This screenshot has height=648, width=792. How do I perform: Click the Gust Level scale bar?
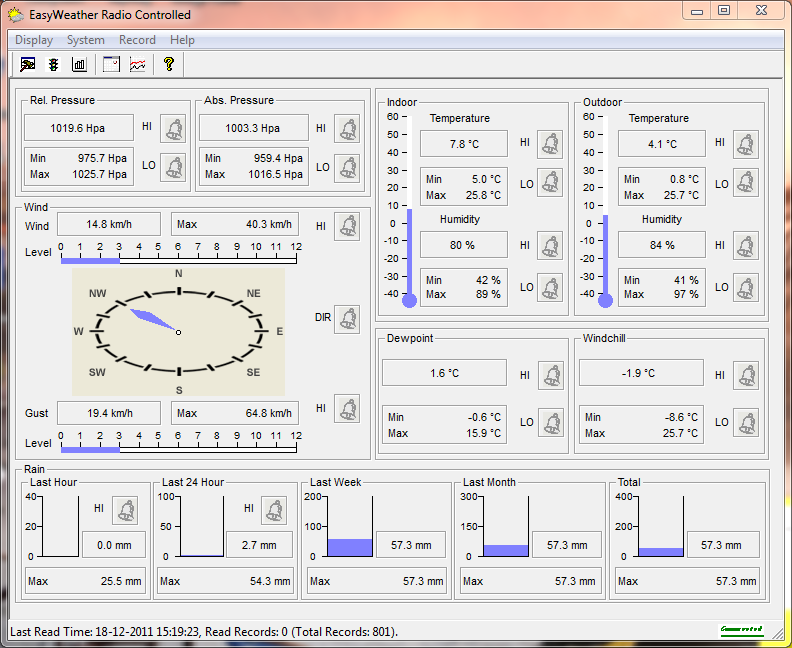point(178,450)
